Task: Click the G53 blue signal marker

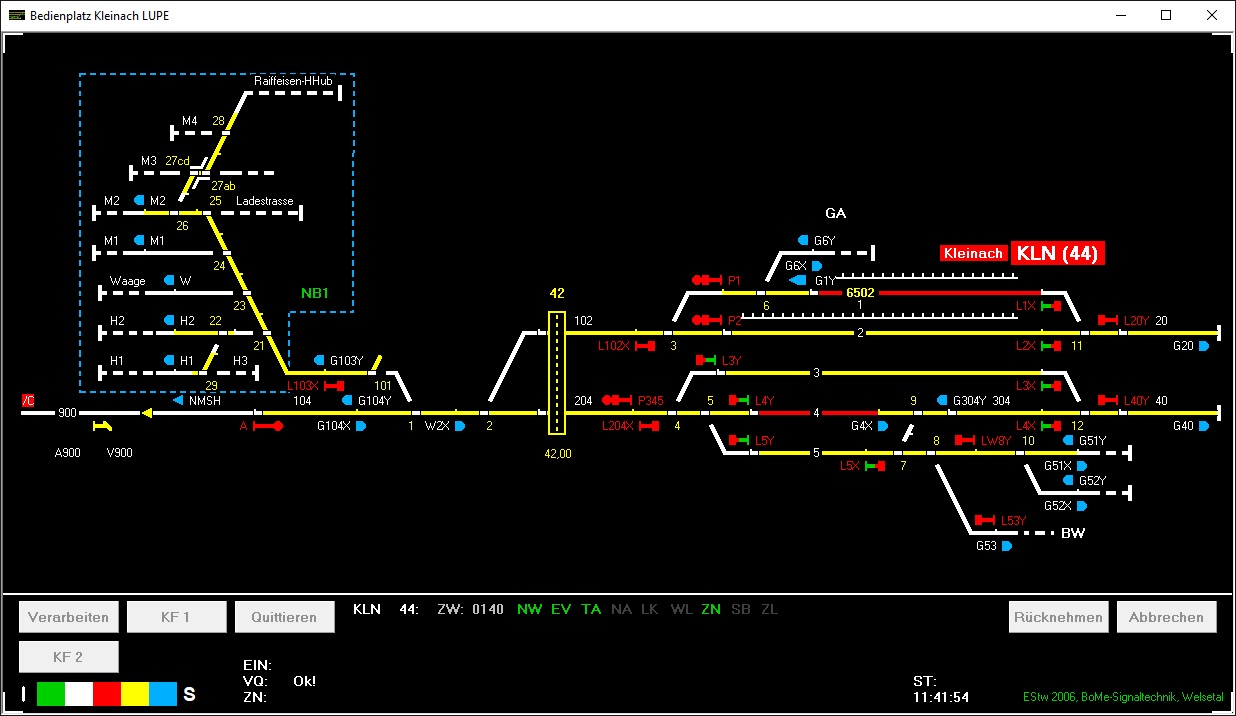Action: pyautogui.click(x=1007, y=547)
